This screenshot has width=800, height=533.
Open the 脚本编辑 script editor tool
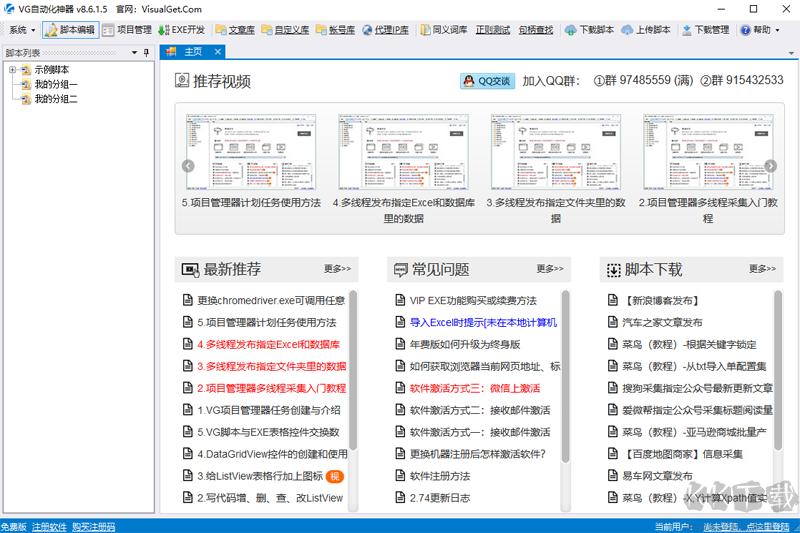point(70,30)
